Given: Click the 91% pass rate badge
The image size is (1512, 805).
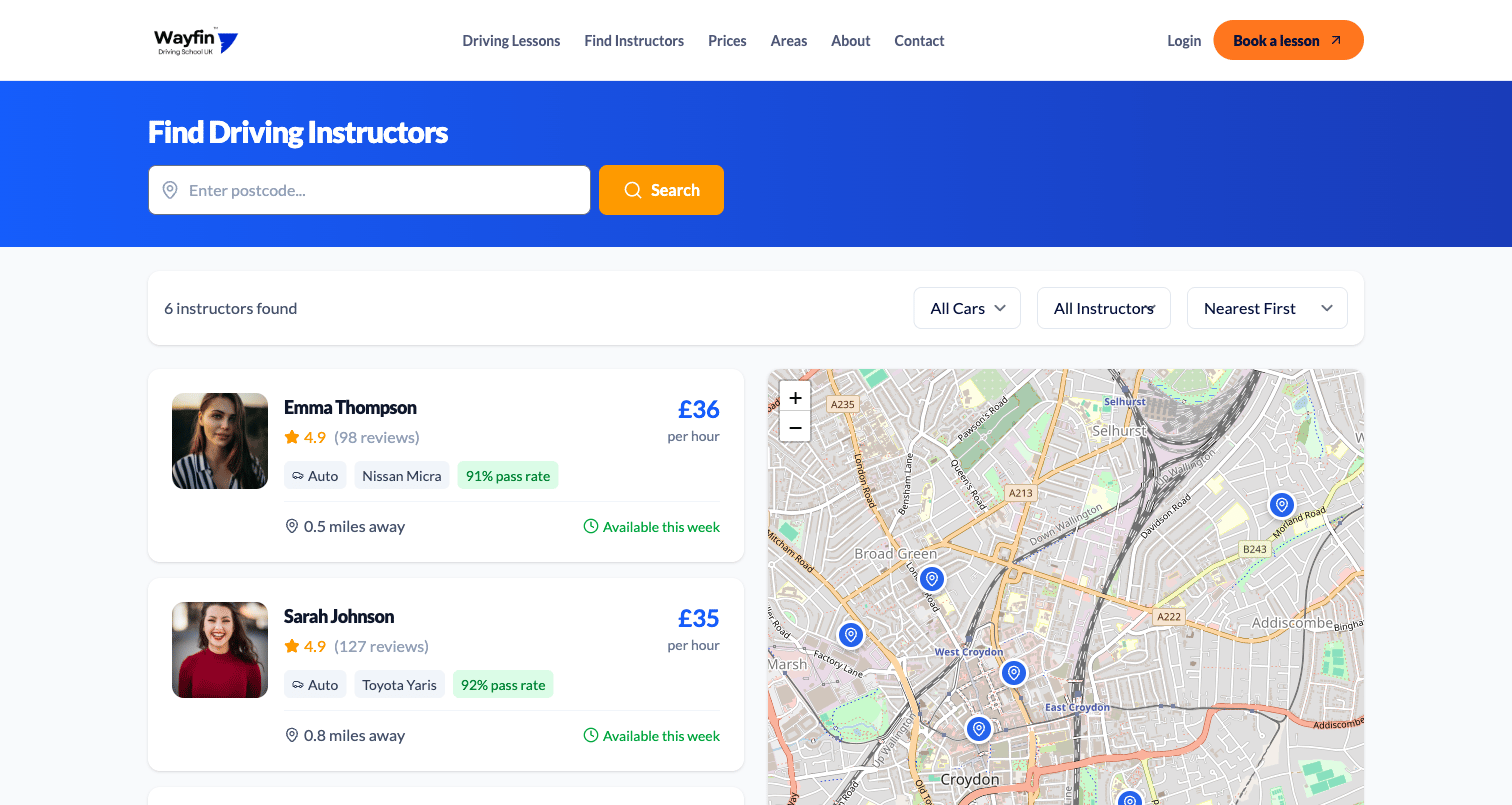Looking at the screenshot, I should pyautogui.click(x=508, y=476).
